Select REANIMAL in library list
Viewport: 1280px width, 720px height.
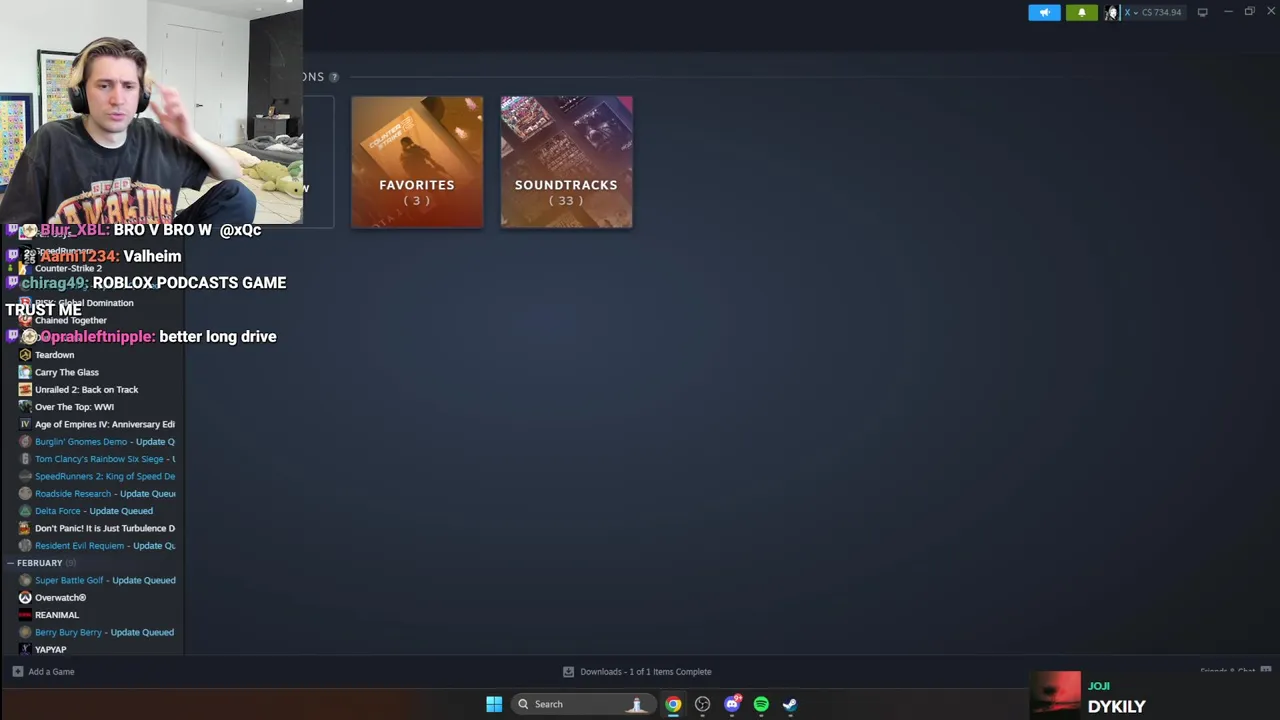point(57,615)
